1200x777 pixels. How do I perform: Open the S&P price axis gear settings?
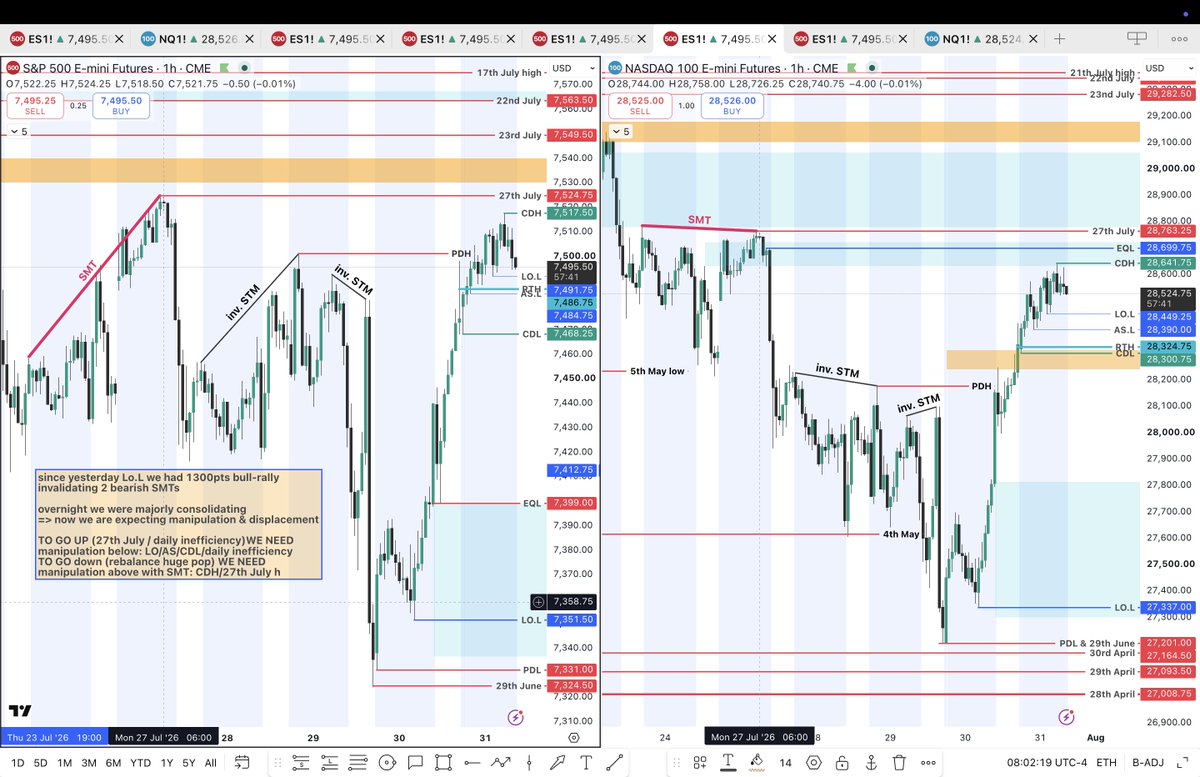tap(573, 737)
